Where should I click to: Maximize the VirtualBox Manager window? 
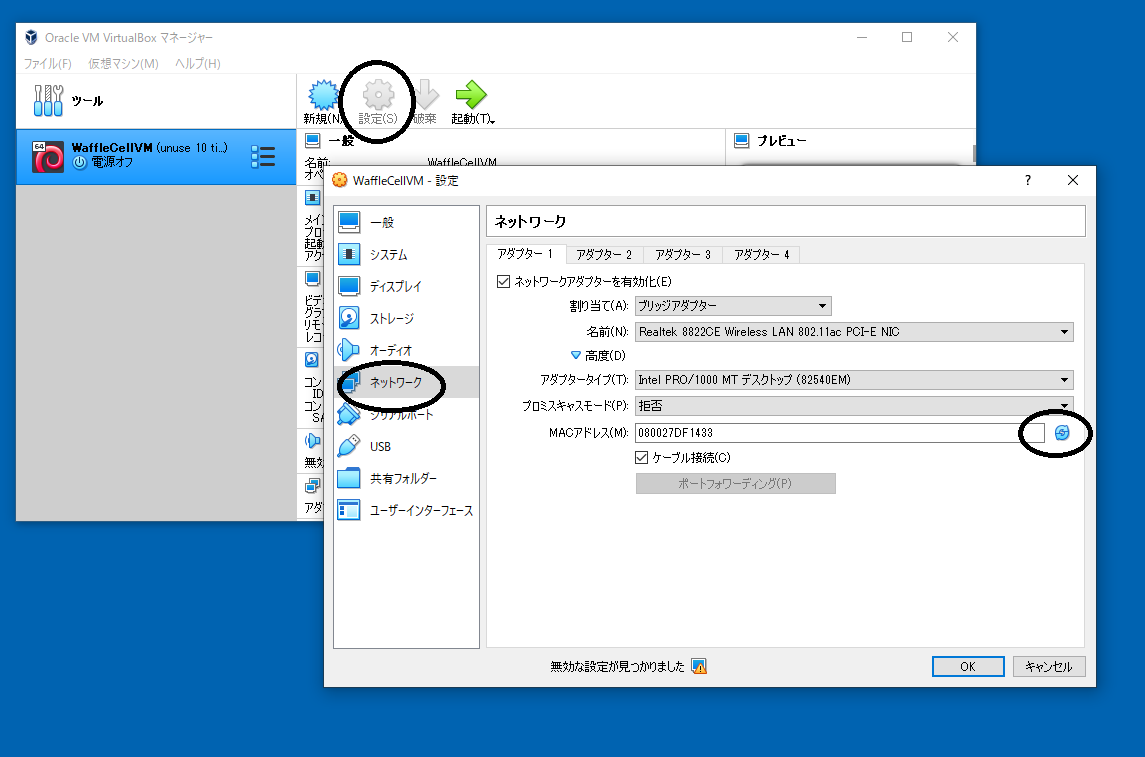click(907, 37)
